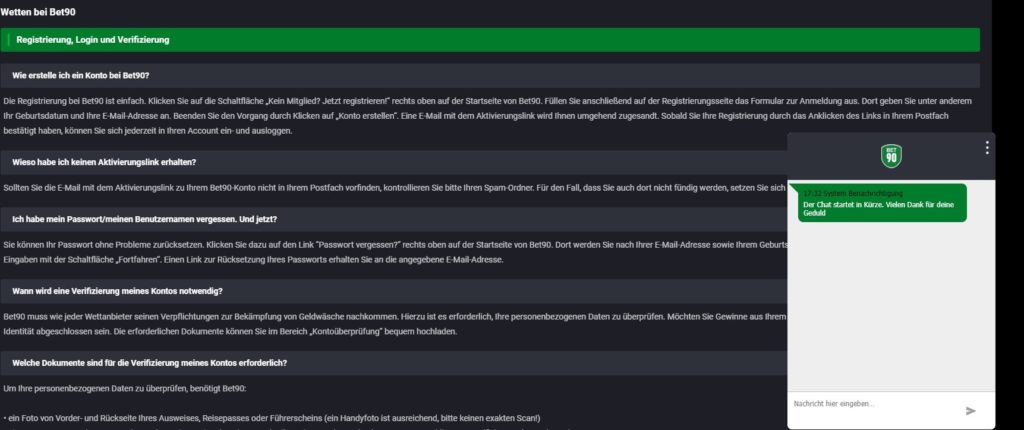Expand 'Wie erstelle ich ein Konto bei Bet90?'
This screenshot has height=430, width=1024.
(x=490, y=76)
